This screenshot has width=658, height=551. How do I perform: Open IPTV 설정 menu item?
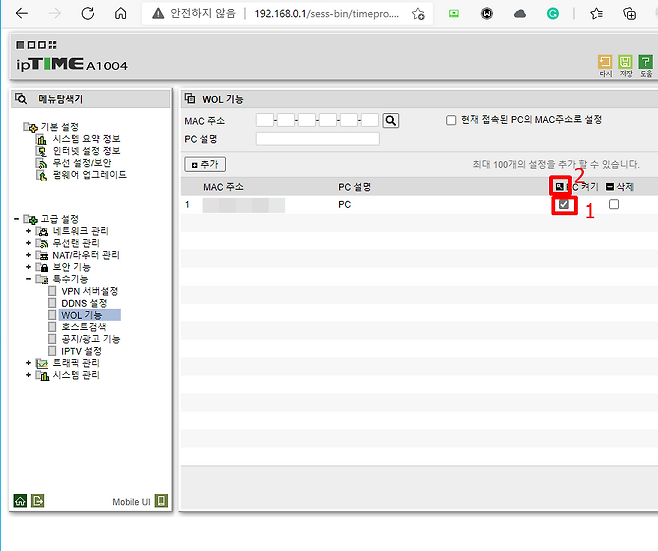81,351
